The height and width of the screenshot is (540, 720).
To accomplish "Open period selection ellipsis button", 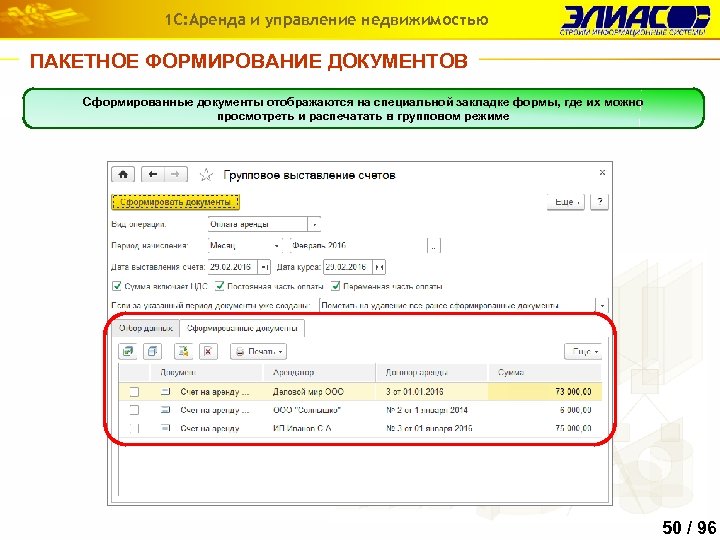I will [x=434, y=246].
